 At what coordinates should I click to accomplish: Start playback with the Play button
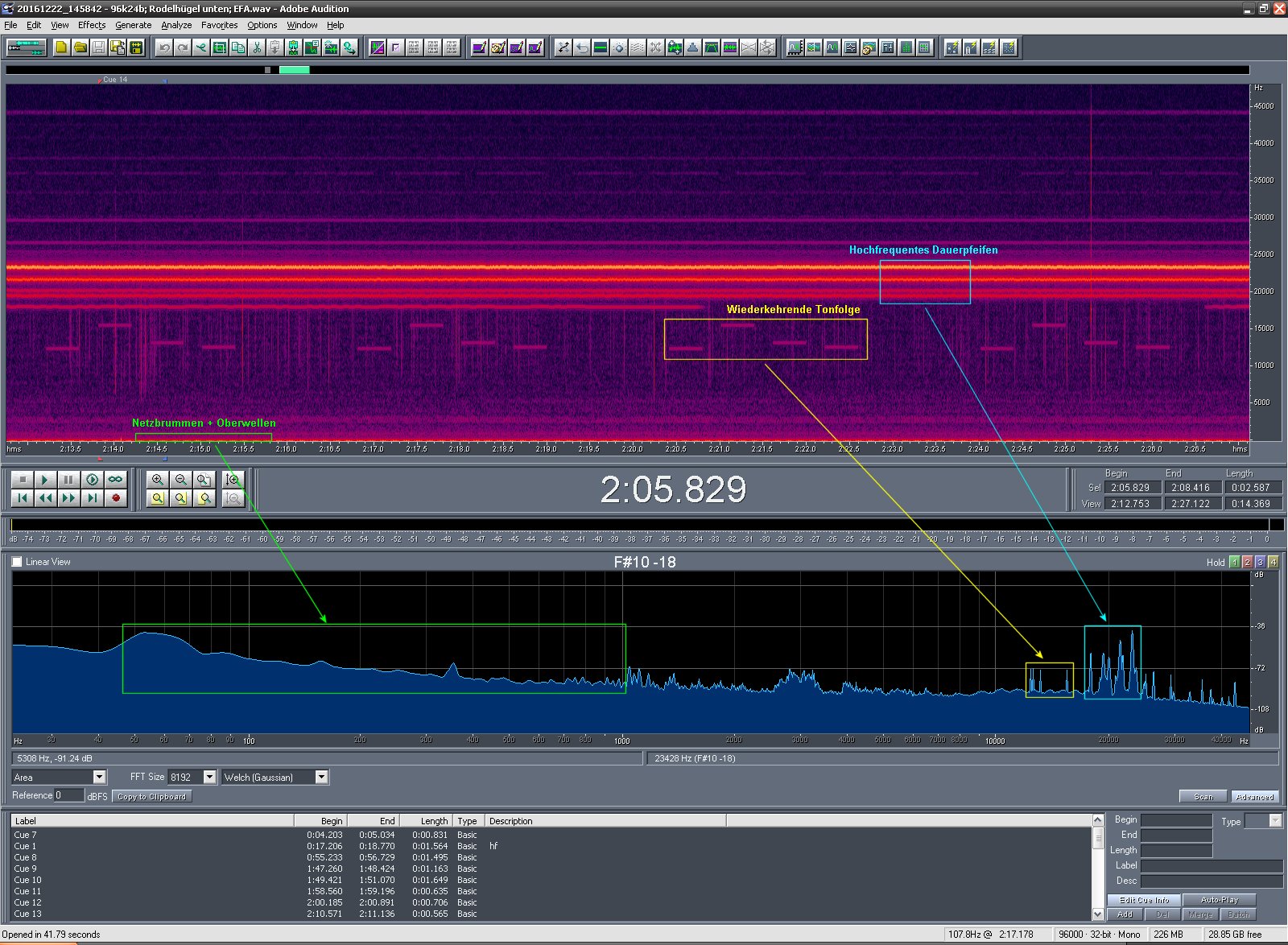point(45,480)
